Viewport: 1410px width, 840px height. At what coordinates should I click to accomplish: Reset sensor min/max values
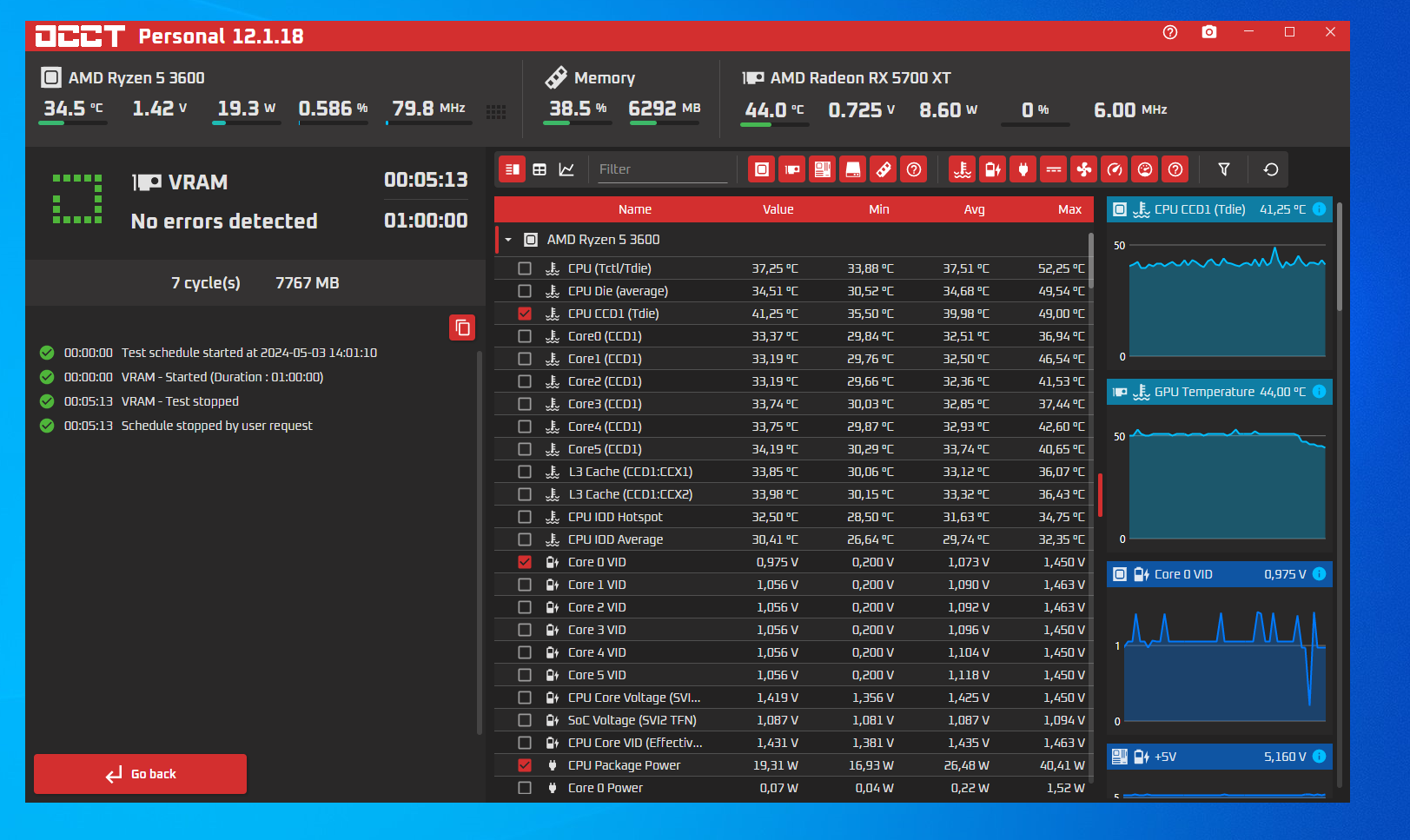1271,169
